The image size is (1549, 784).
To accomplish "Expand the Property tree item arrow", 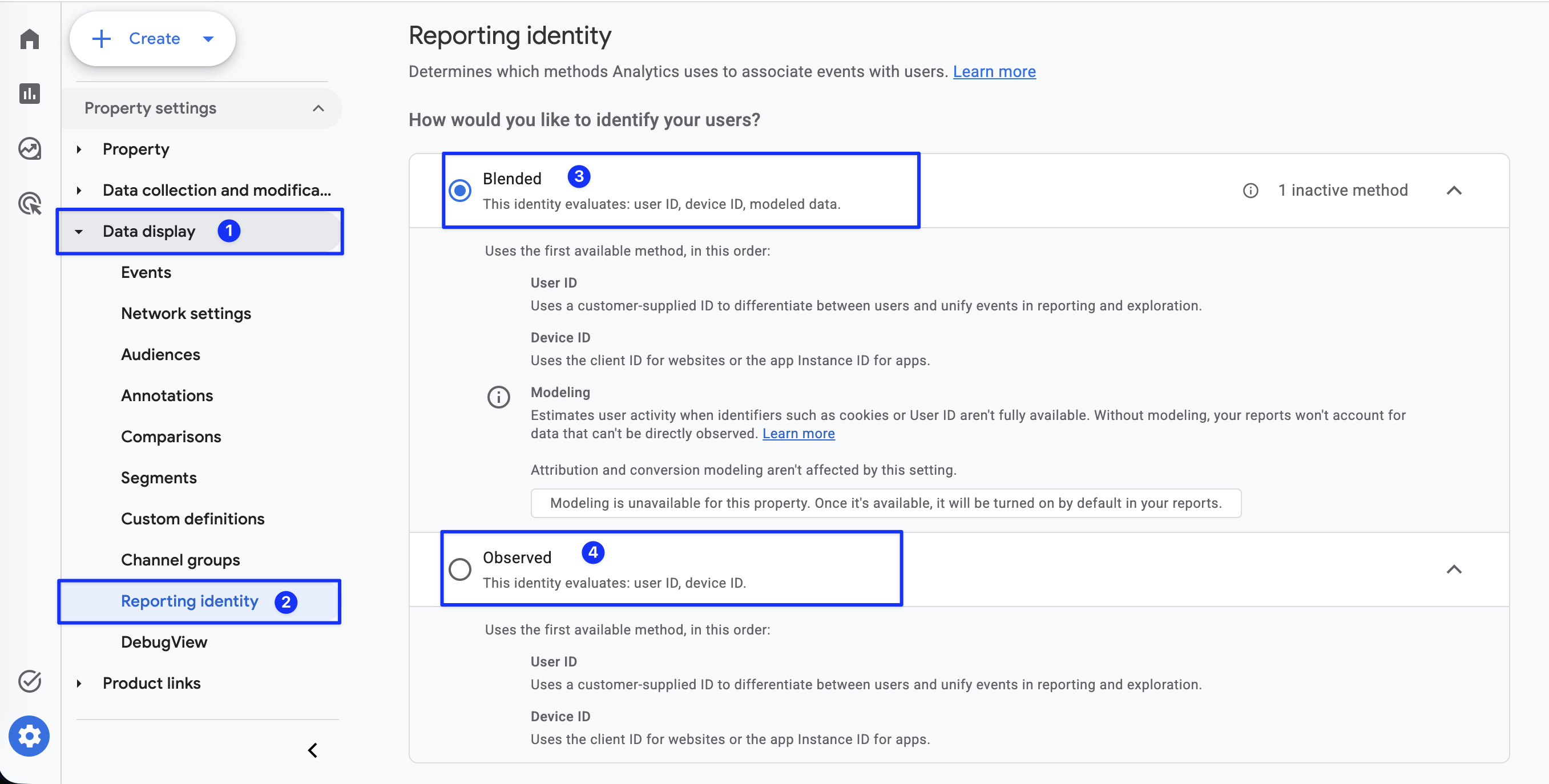I will point(78,149).
